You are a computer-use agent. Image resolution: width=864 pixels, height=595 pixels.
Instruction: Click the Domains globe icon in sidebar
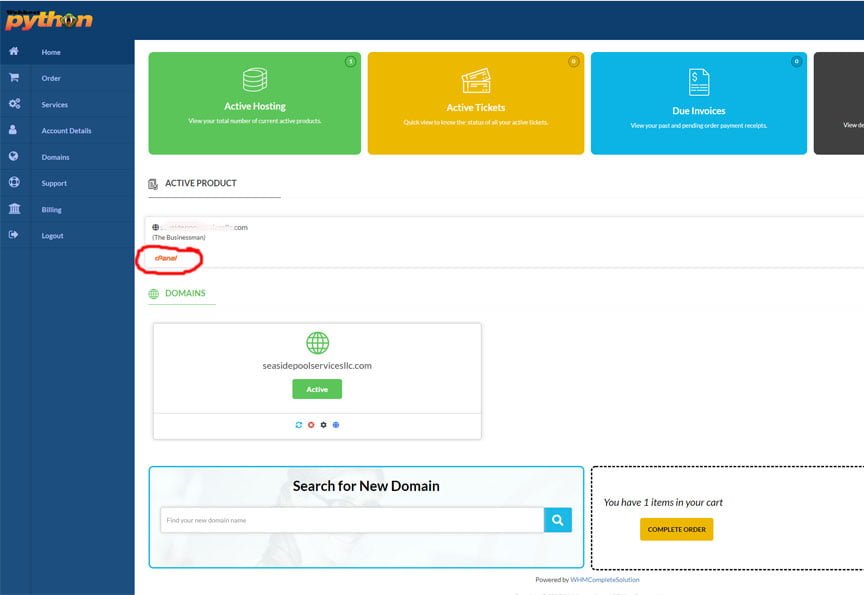tap(14, 156)
